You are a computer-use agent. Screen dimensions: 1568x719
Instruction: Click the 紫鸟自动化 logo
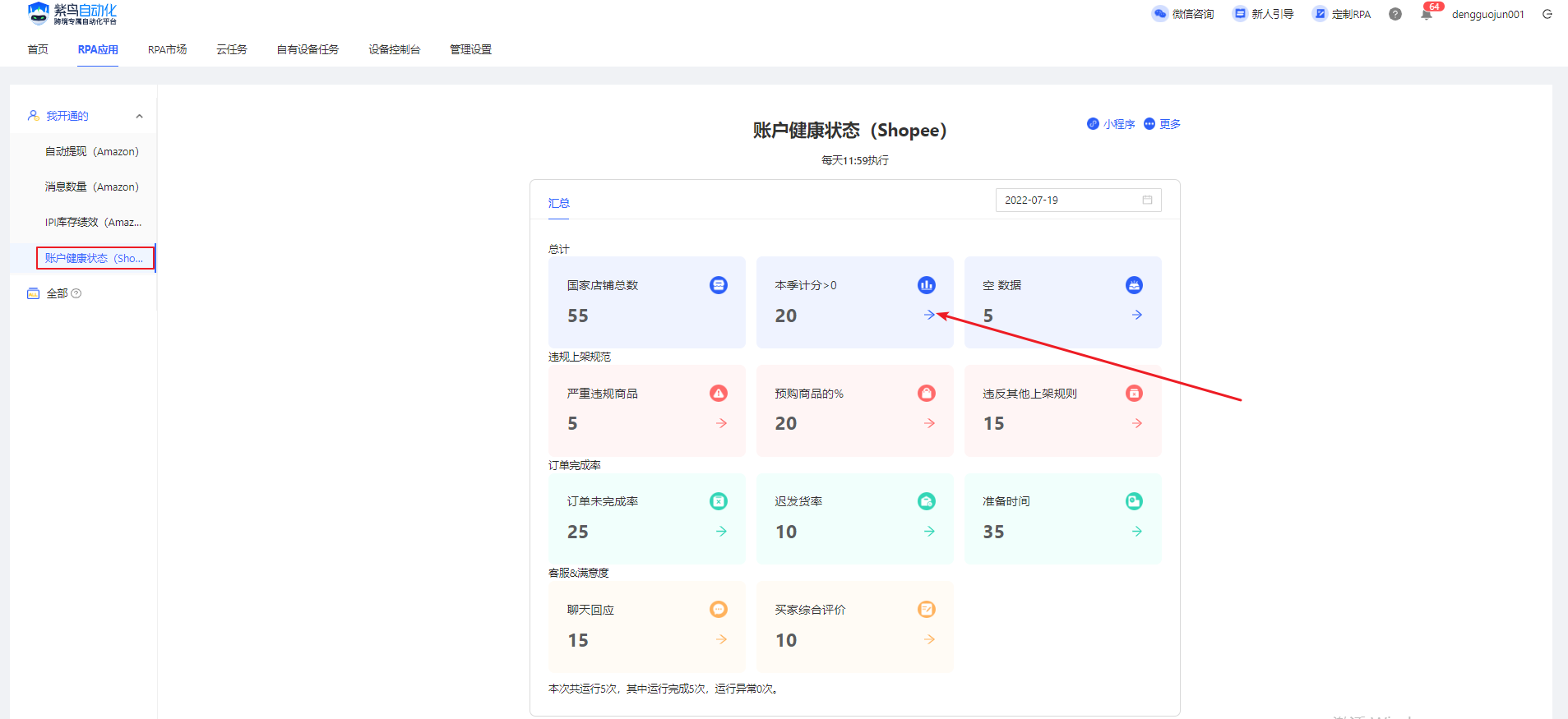pyautogui.click(x=72, y=13)
